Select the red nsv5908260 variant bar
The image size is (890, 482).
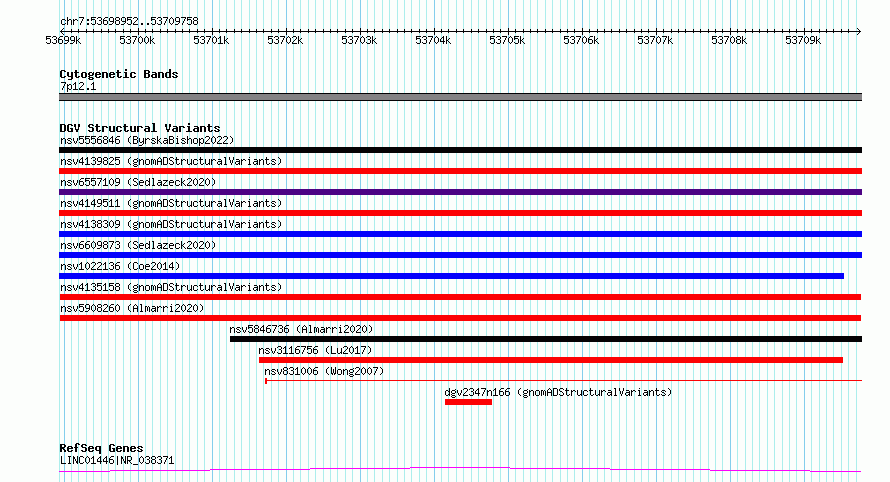460,318
